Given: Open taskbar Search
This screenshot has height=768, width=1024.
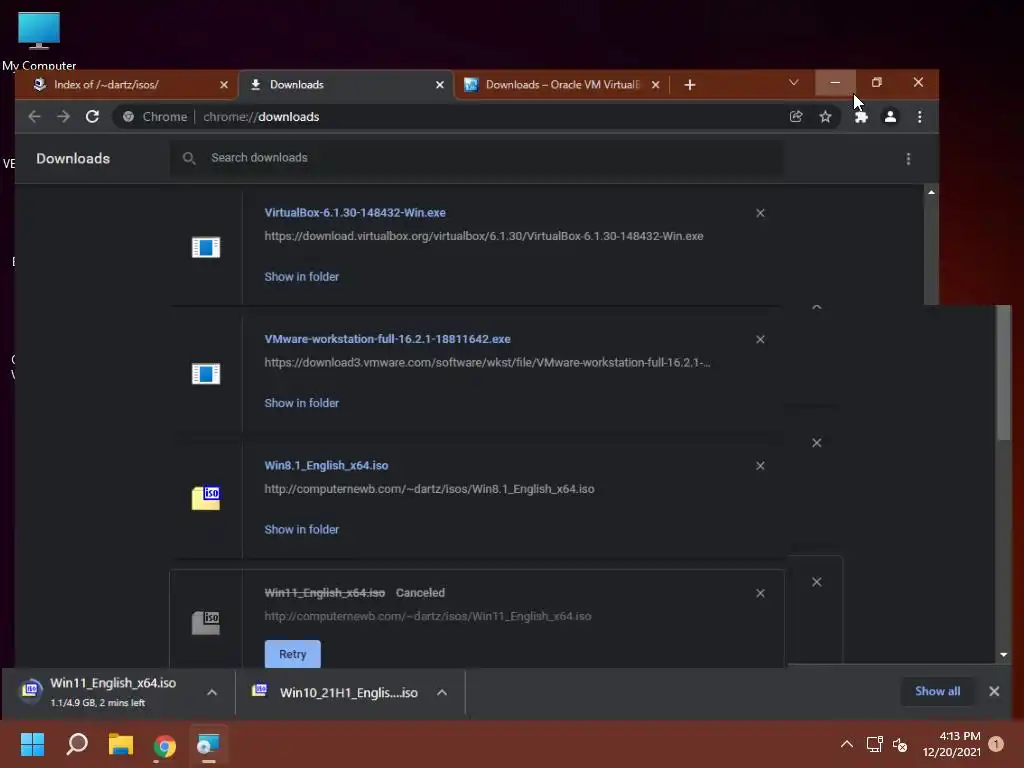Looking at the screenshot, I should (x=77, y=744).
